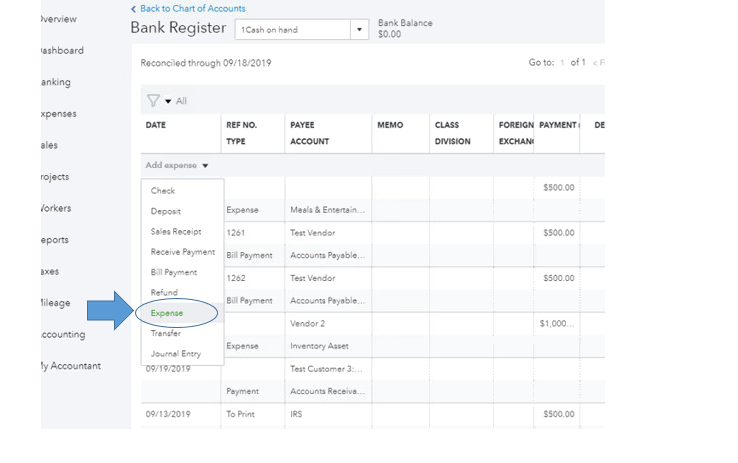Pick Journal Entry from the menu
This screenshot has width=738, height=463.
pos(176,354)
